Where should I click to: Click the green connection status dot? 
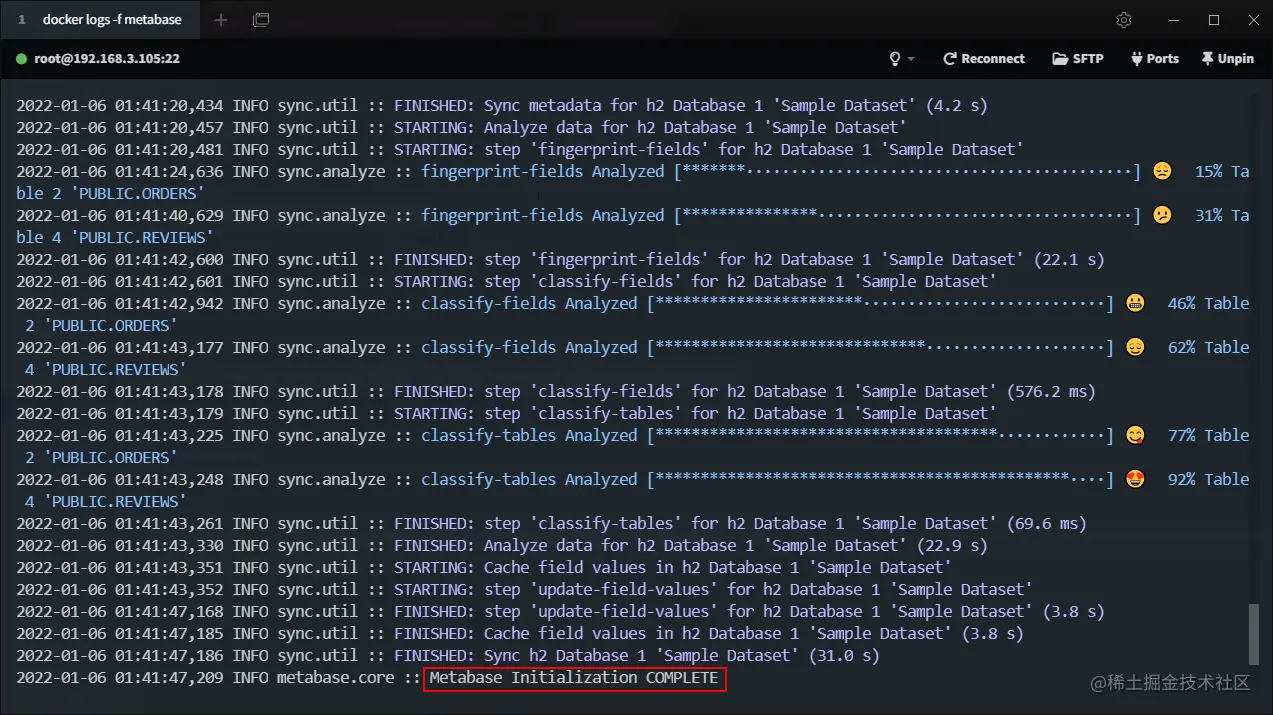[x=21, y=59]
